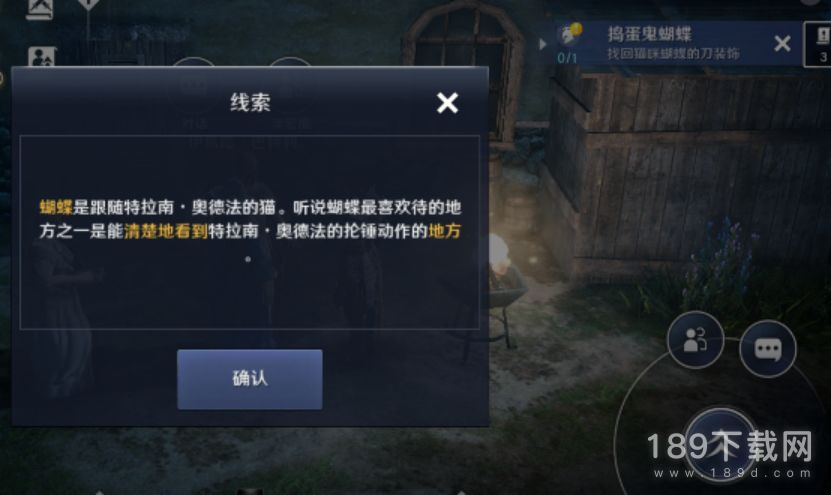Open the book icon at top left
Screen dimensions: 831x495
coord(40,9)
